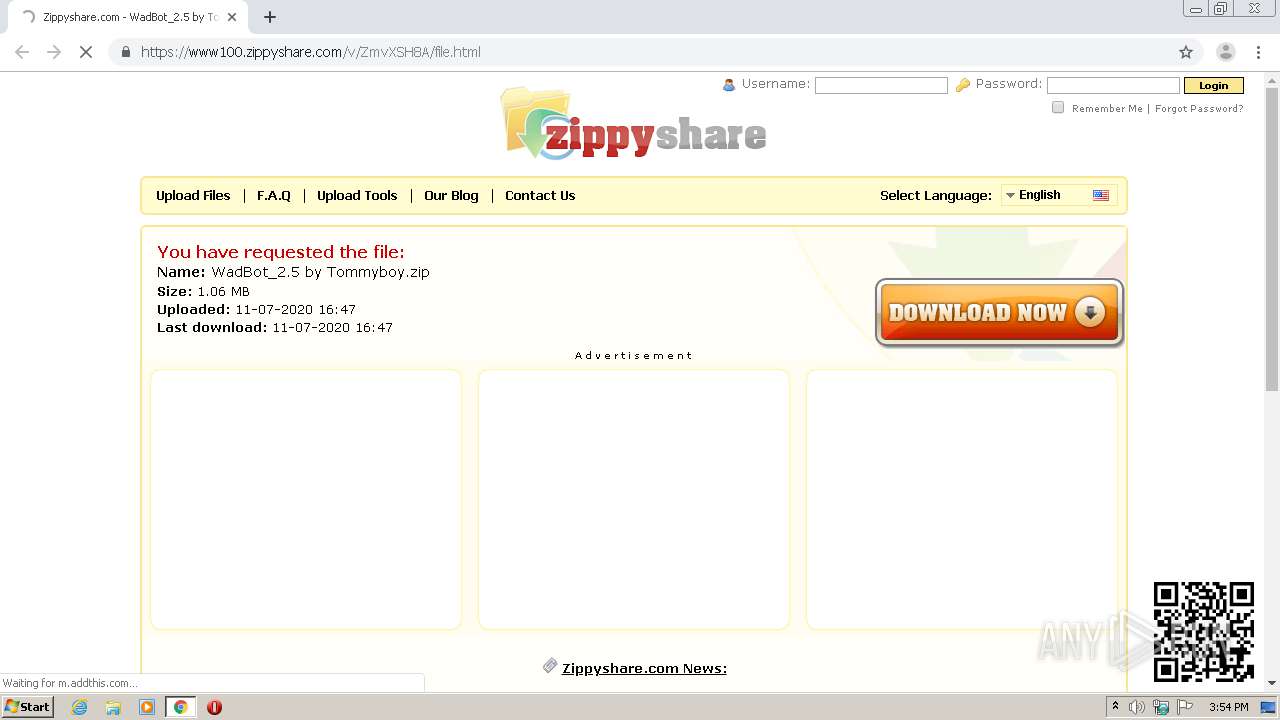The image size is (1280, 720).
Task: Click the key icon beside Password
Action: point(963,85)
